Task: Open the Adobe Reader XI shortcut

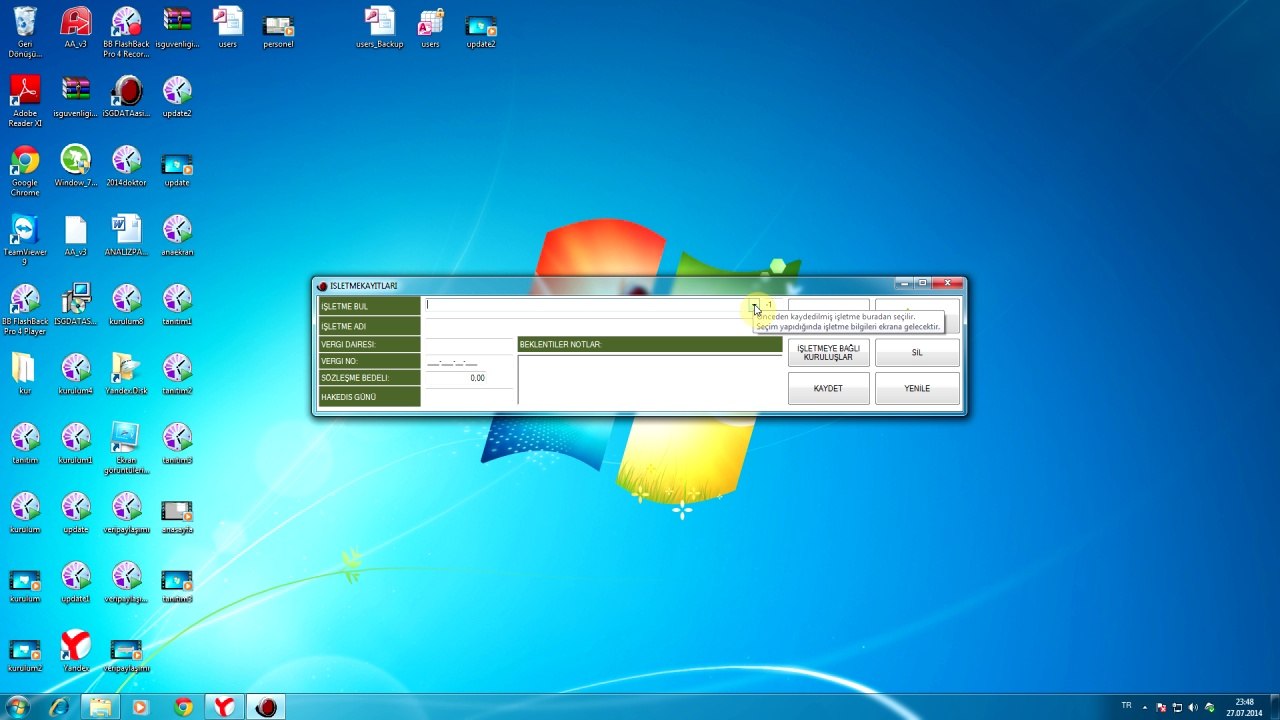Action: click(25, 101)
